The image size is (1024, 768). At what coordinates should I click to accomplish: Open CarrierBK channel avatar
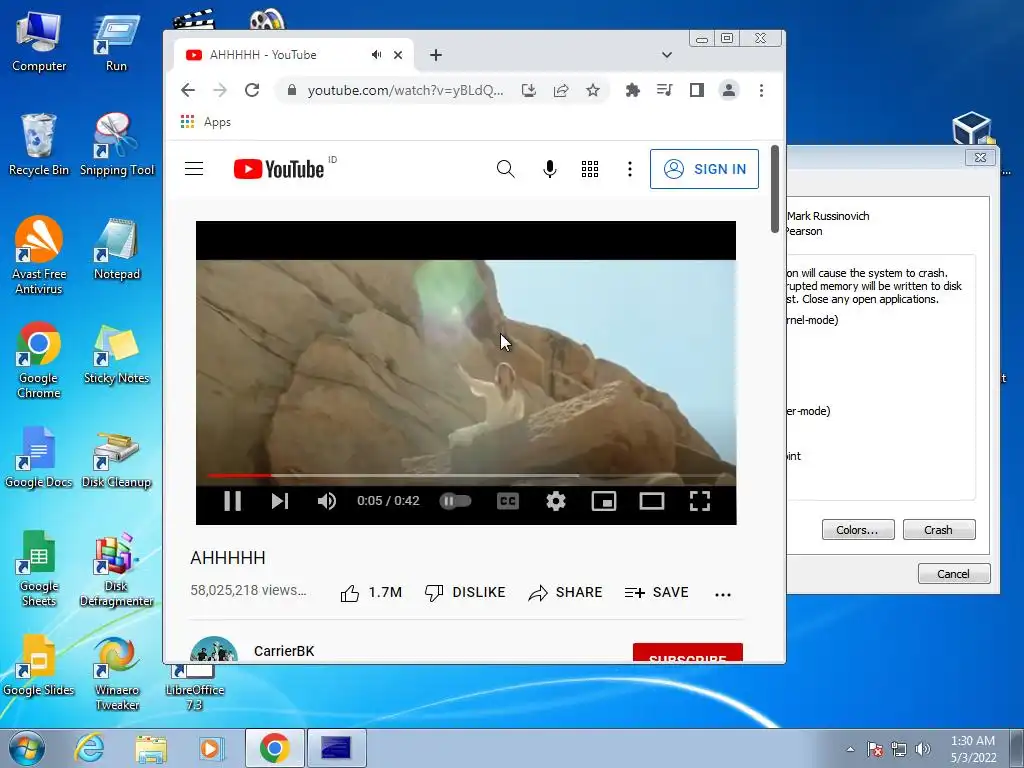pyautogui.click(x=214, y=650)
